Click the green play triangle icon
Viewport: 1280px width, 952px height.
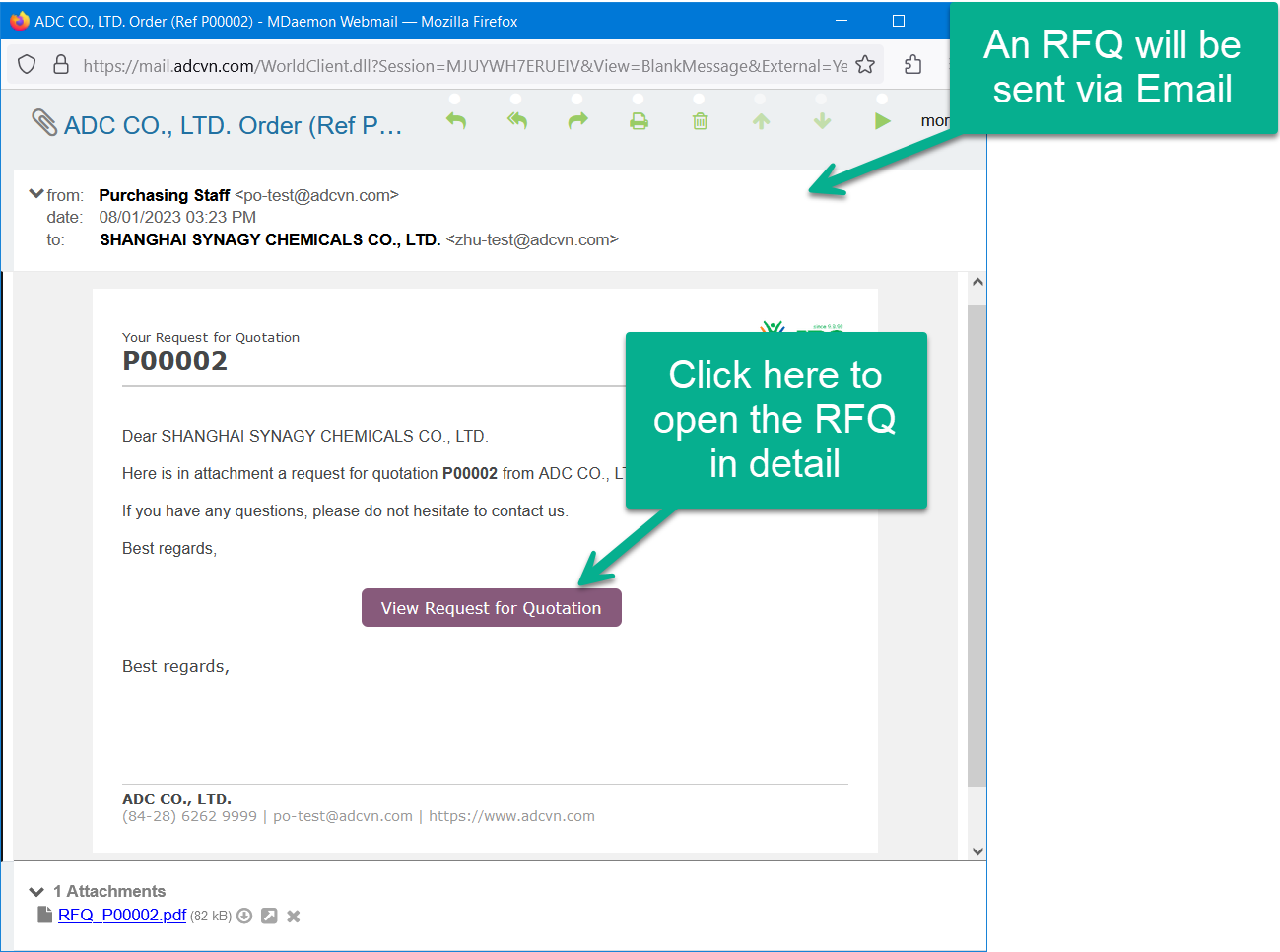click(883, 121)
